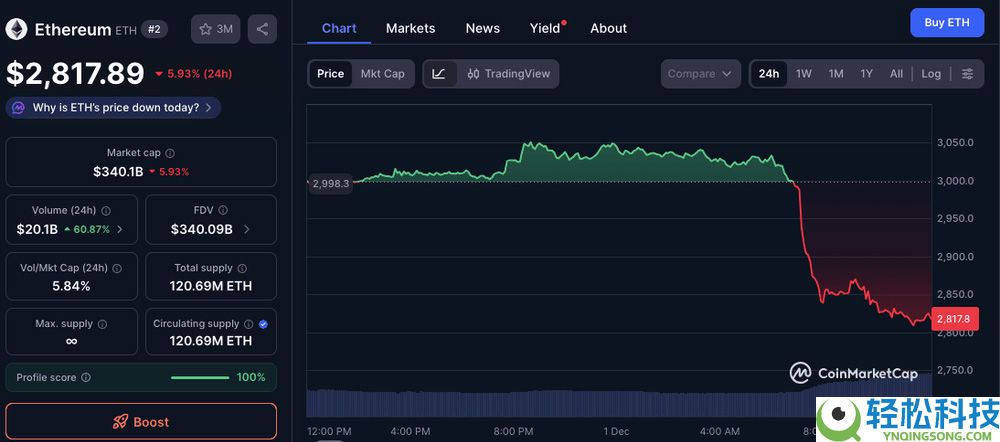Click the $340.1B market cap value
This screenshot has height=442, width=1000.
pyautogui.click(x=118, y=172)
